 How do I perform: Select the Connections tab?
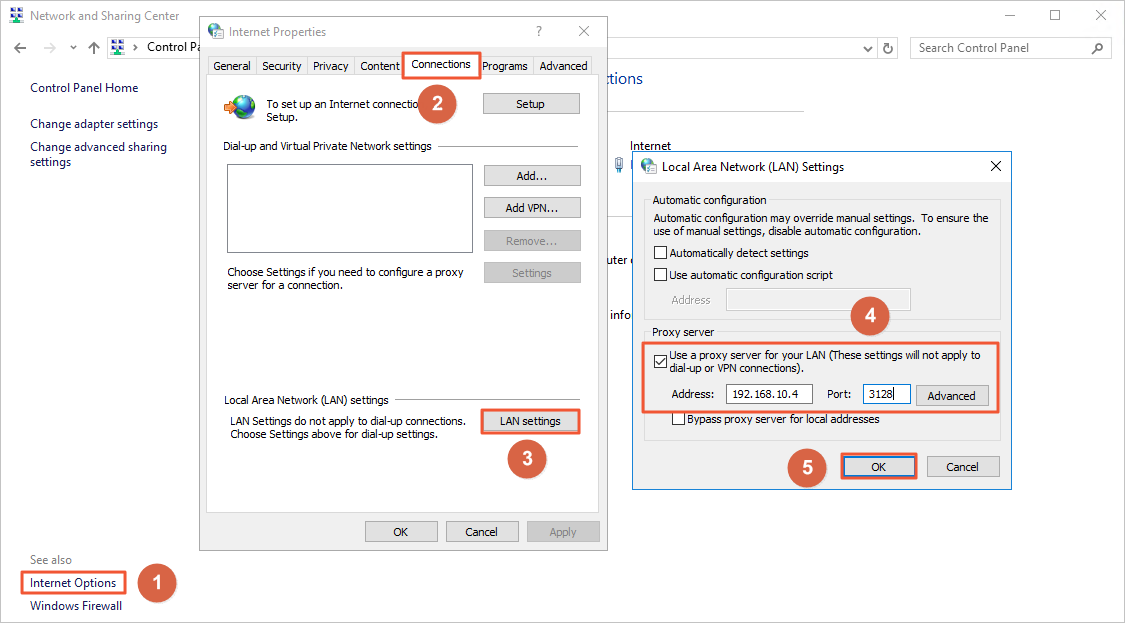point(441,65)
